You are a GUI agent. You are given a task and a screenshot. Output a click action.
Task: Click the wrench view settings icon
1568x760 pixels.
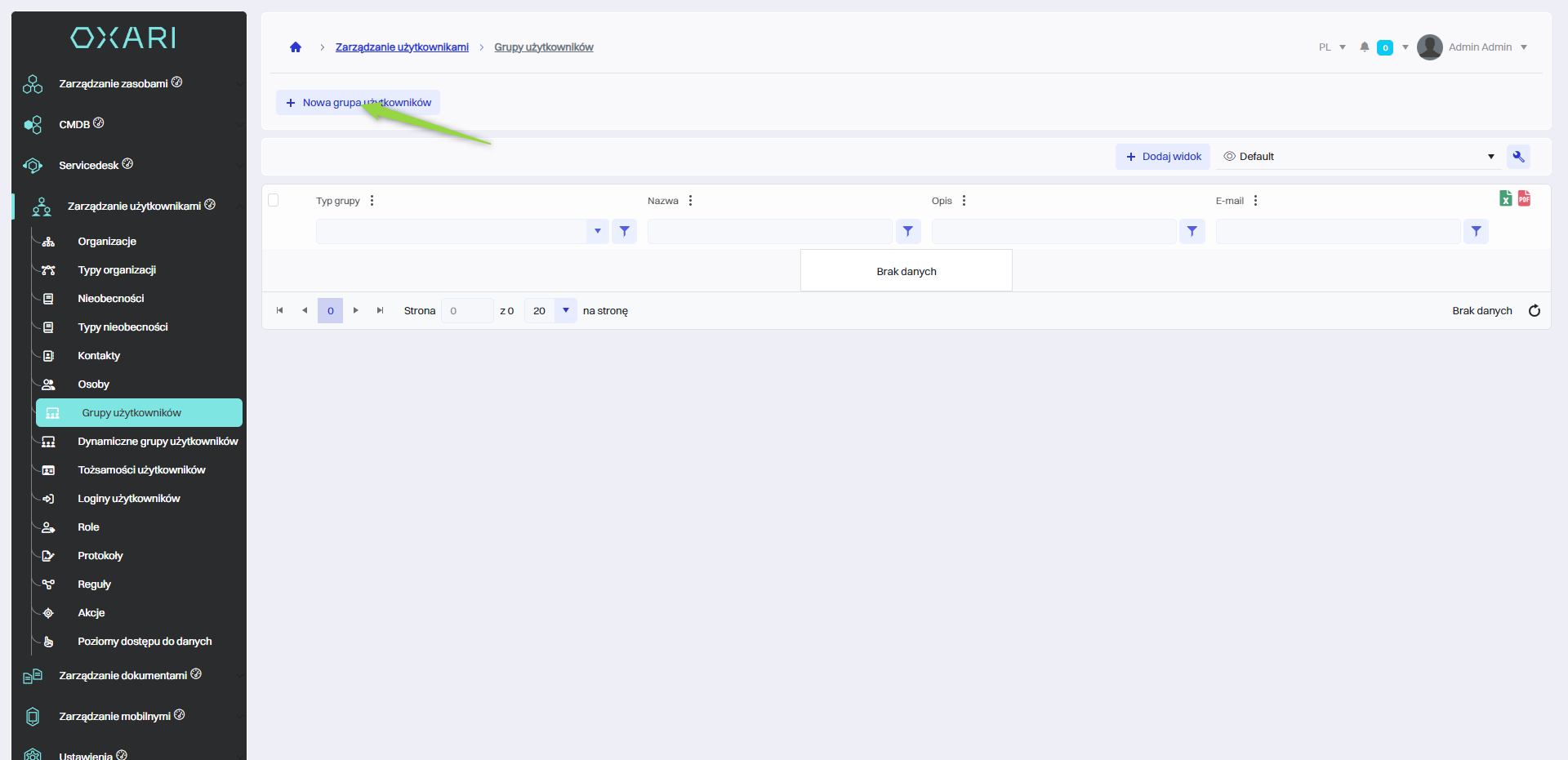click(x=1518, y=157)
